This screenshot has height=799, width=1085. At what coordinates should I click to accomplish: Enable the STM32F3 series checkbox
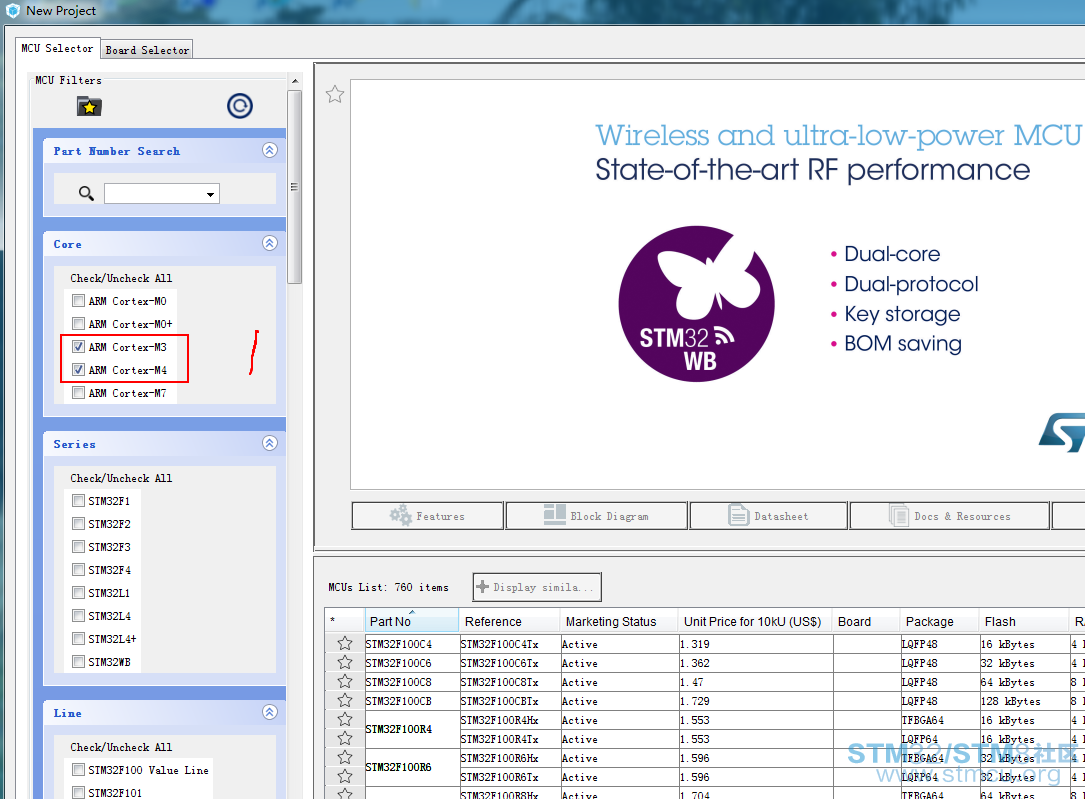click(78, 547)
